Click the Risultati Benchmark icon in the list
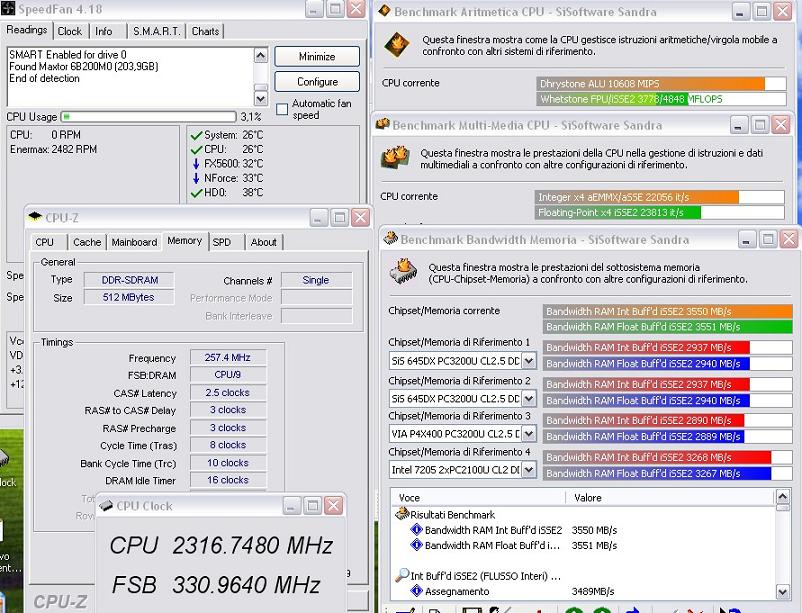The width and height of the screenshot is (802, 613). pos(402,514)
